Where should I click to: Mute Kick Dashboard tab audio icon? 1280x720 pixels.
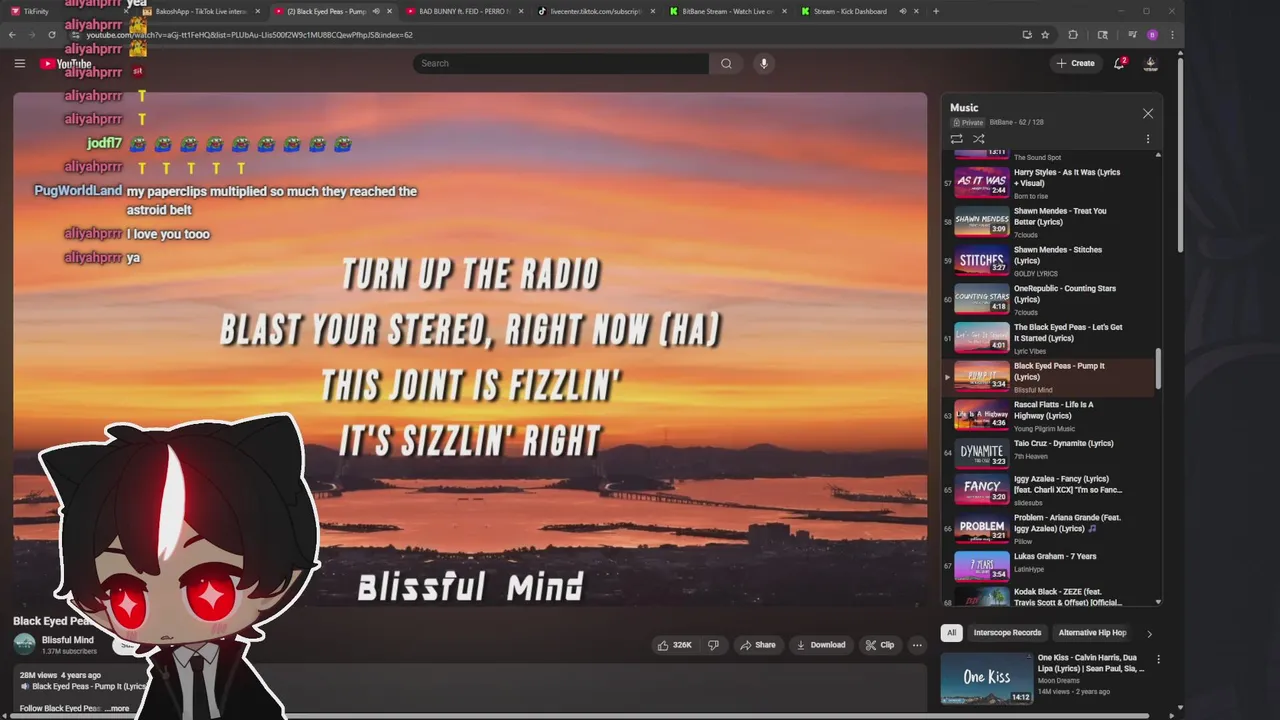coord(902,11)
